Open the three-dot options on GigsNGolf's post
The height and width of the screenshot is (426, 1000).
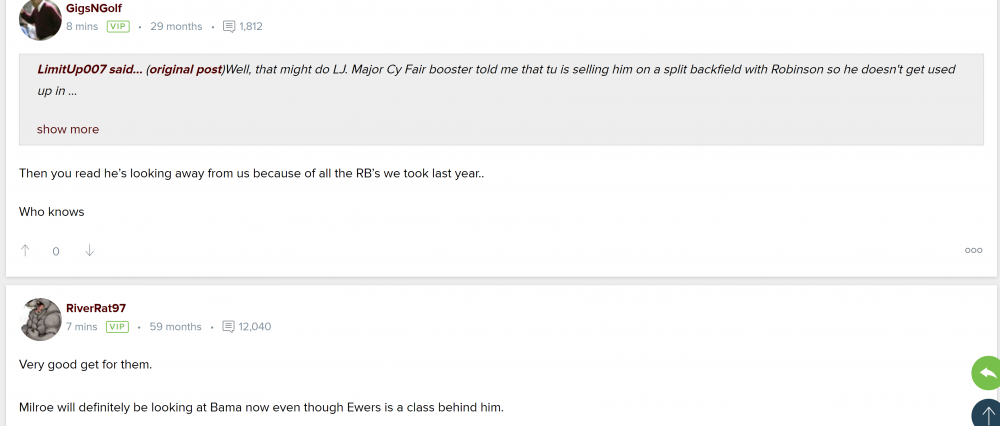click(x=973, y=251)
